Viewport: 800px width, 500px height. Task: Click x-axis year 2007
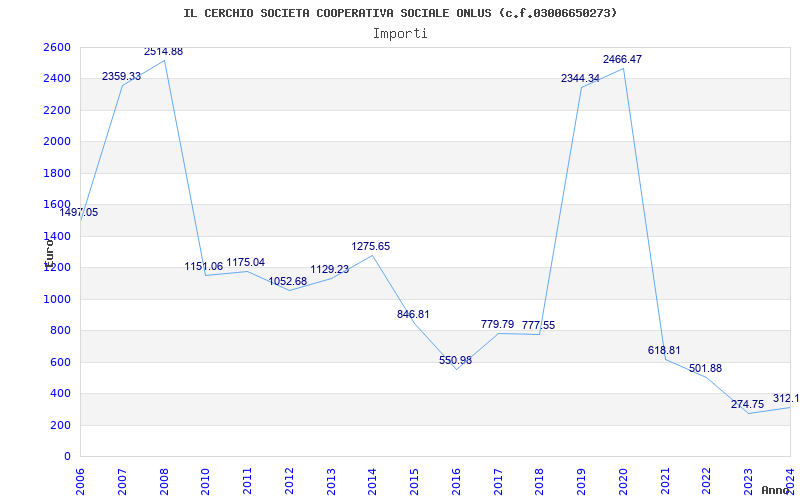pos(122,482)
